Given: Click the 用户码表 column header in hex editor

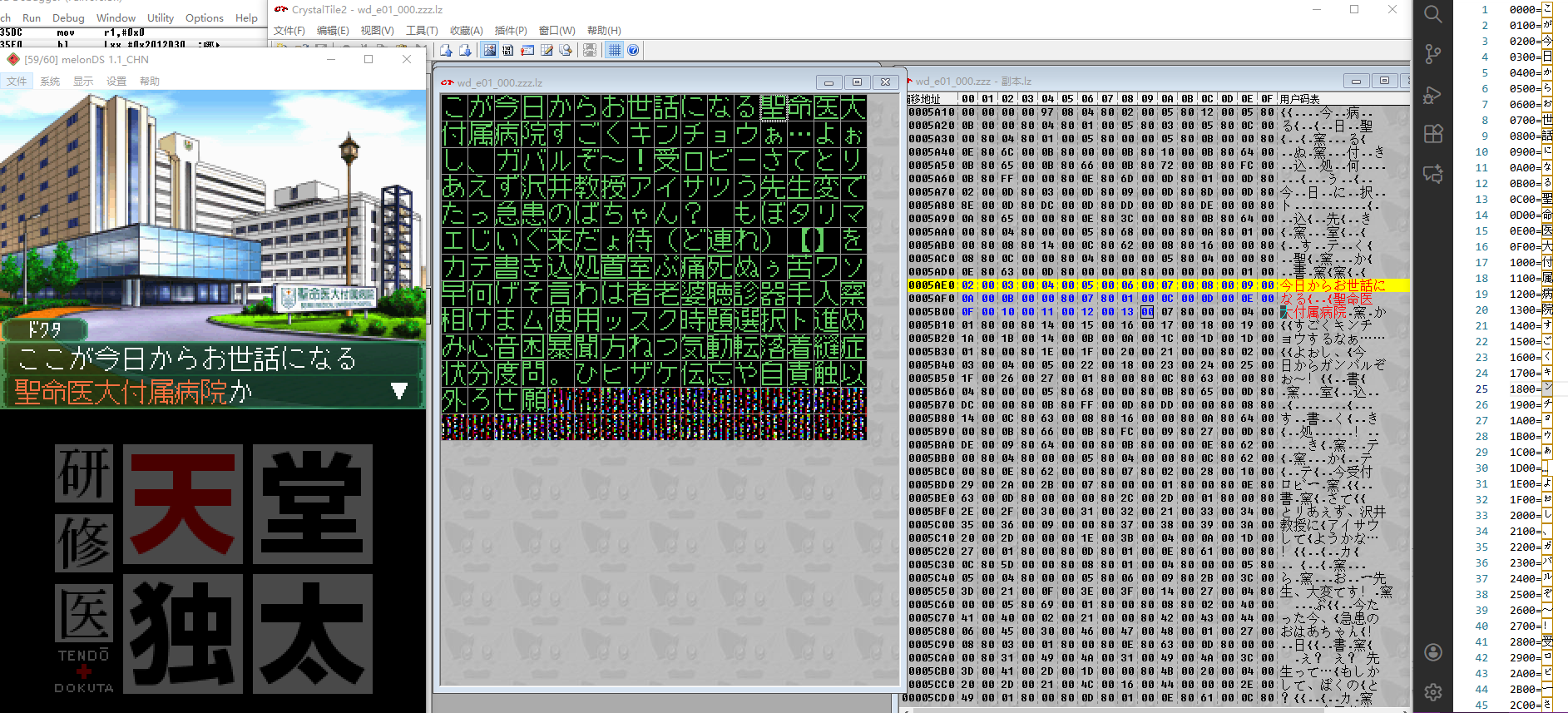Looking at the screenshot, I should point(1300,99).
